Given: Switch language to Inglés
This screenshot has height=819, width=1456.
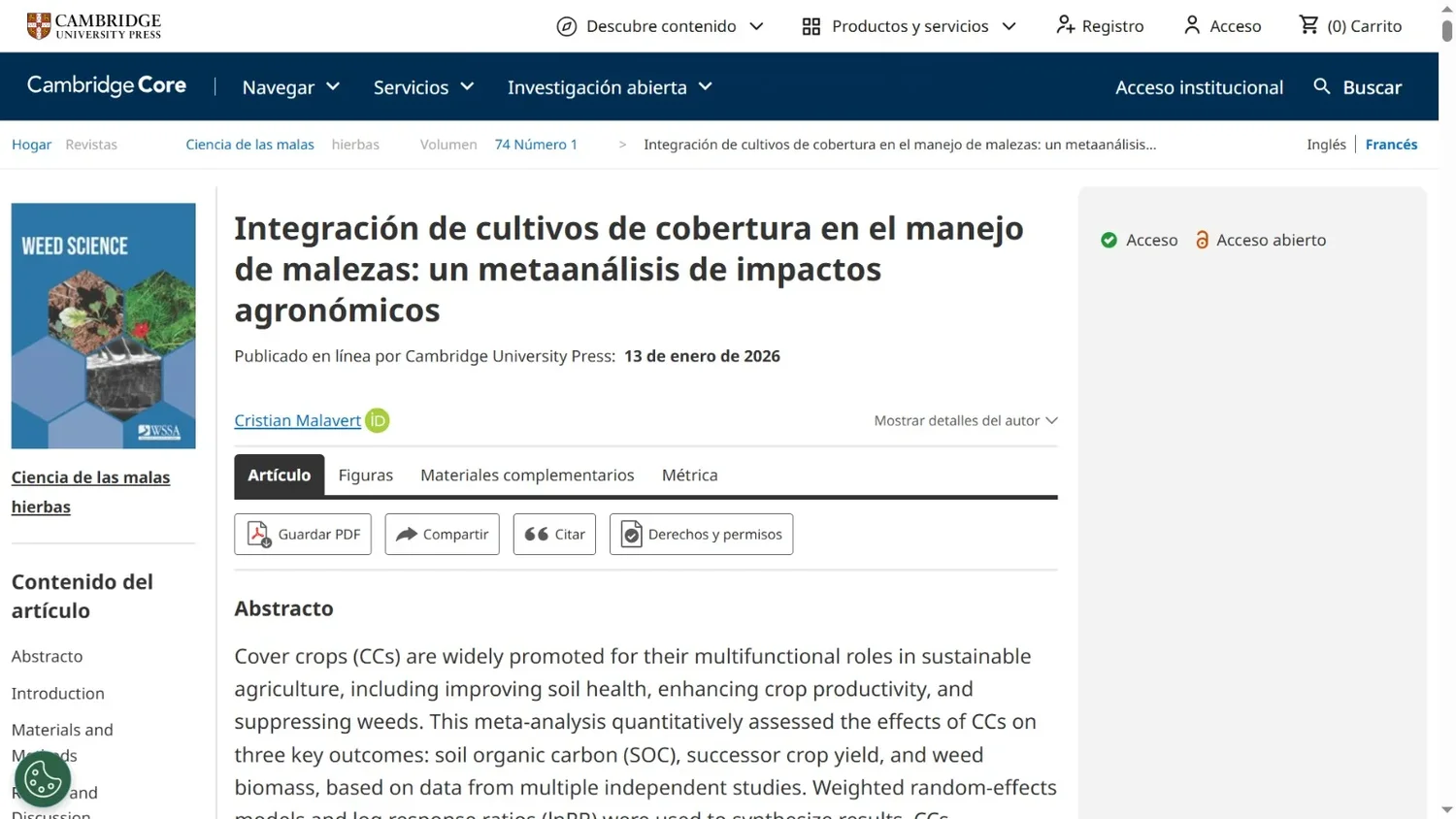Looking at the screenshot, I should click(x=1326, y=144).
